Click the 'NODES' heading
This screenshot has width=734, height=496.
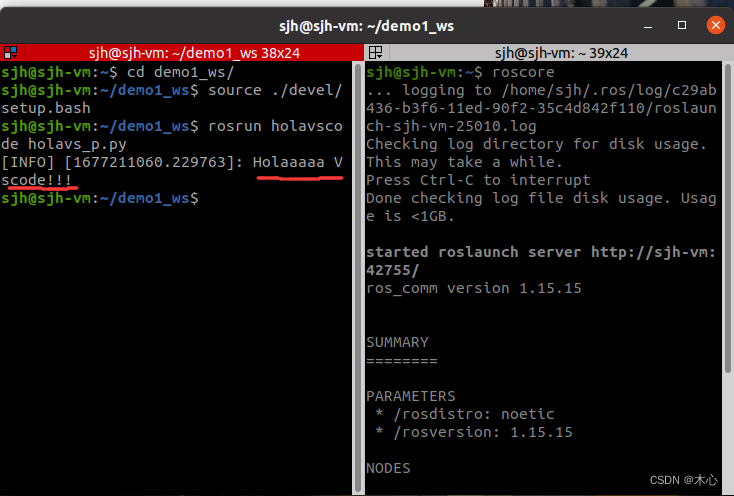[x=388, y=468]
